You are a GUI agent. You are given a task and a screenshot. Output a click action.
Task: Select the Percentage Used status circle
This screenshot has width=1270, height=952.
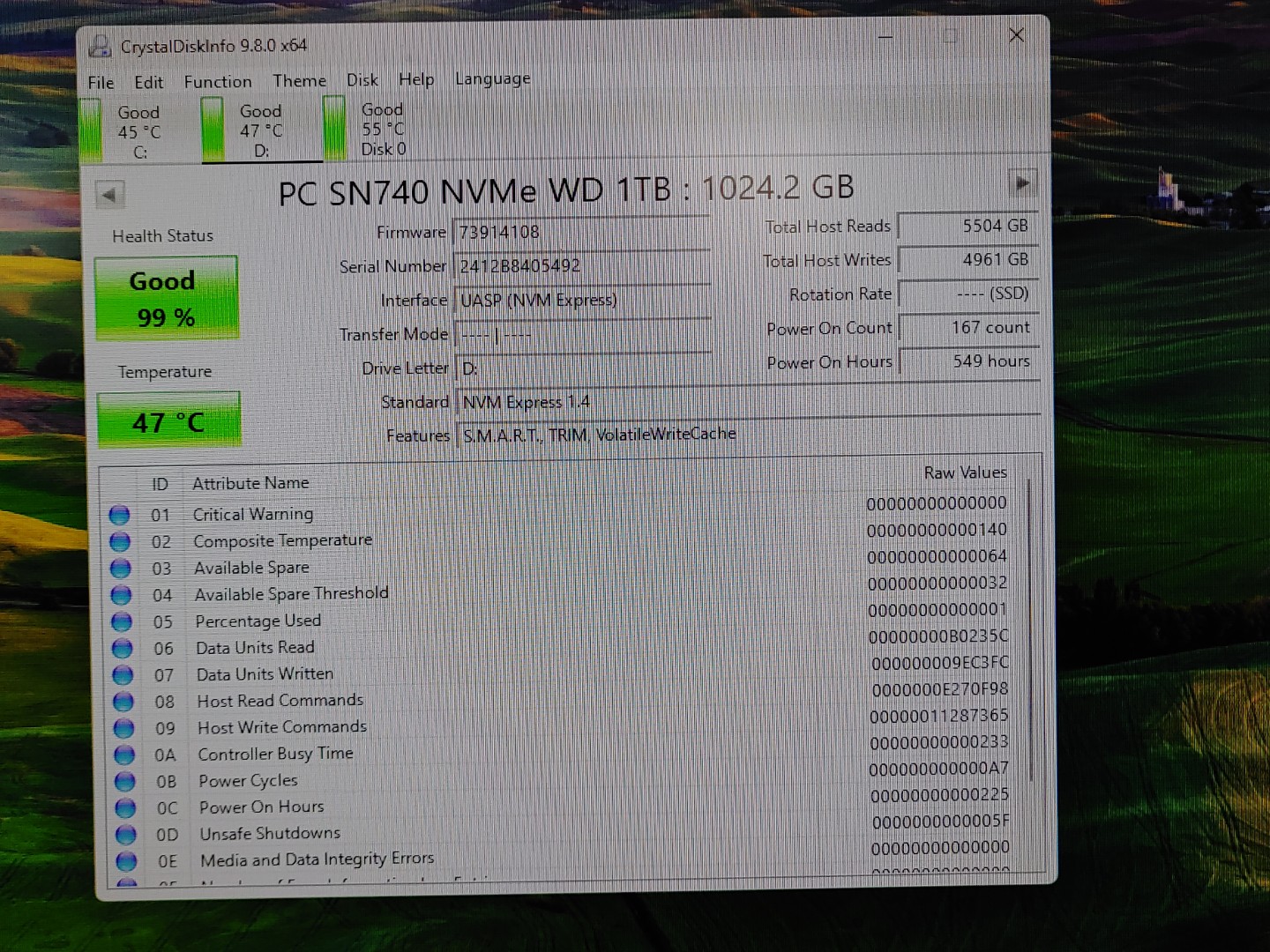[x=122, y=622]
